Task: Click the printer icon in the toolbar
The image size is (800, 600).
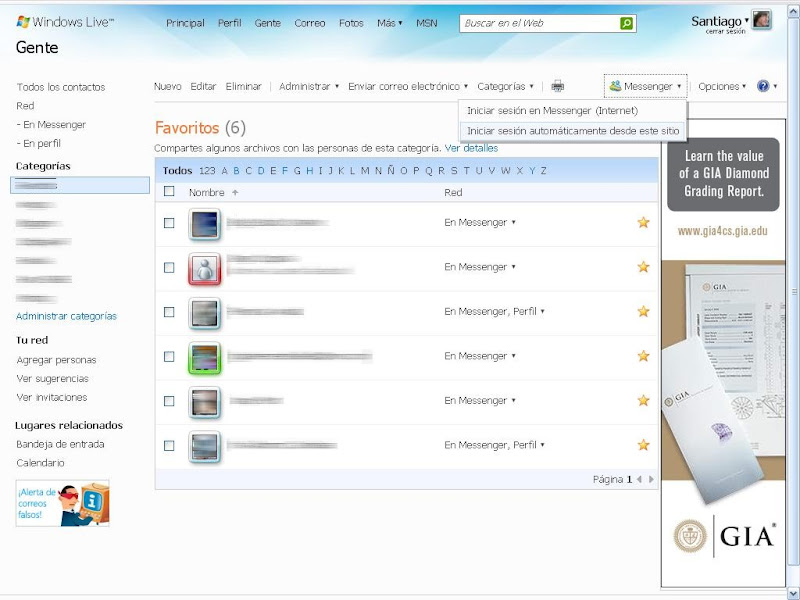Action: 558,86
